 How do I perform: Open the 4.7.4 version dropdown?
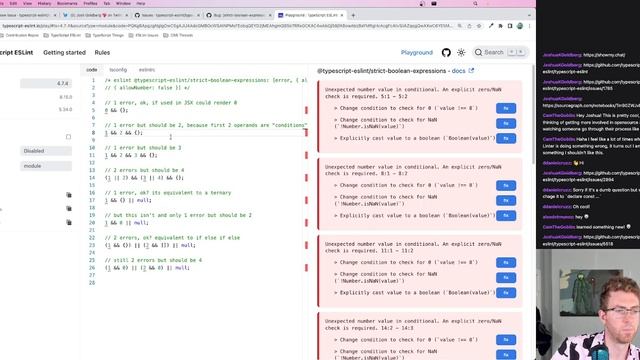[46, 83]
